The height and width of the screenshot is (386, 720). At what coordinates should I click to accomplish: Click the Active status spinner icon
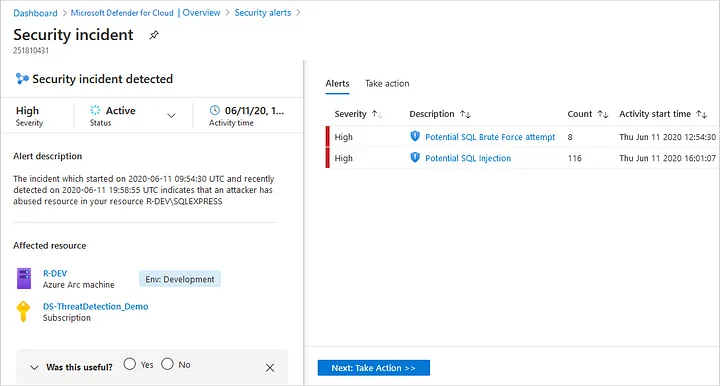(x=95, y=110)
